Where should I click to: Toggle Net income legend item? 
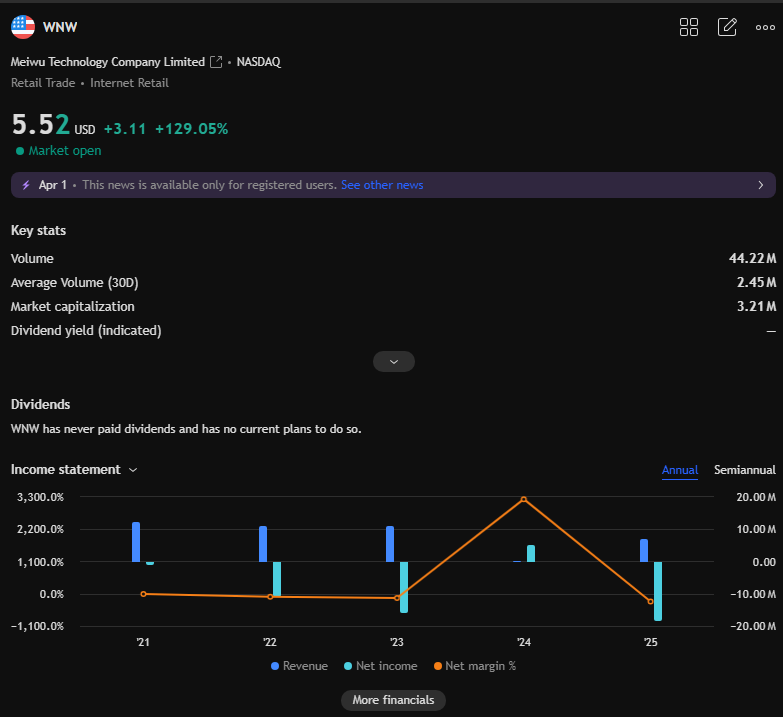(381, 666)
